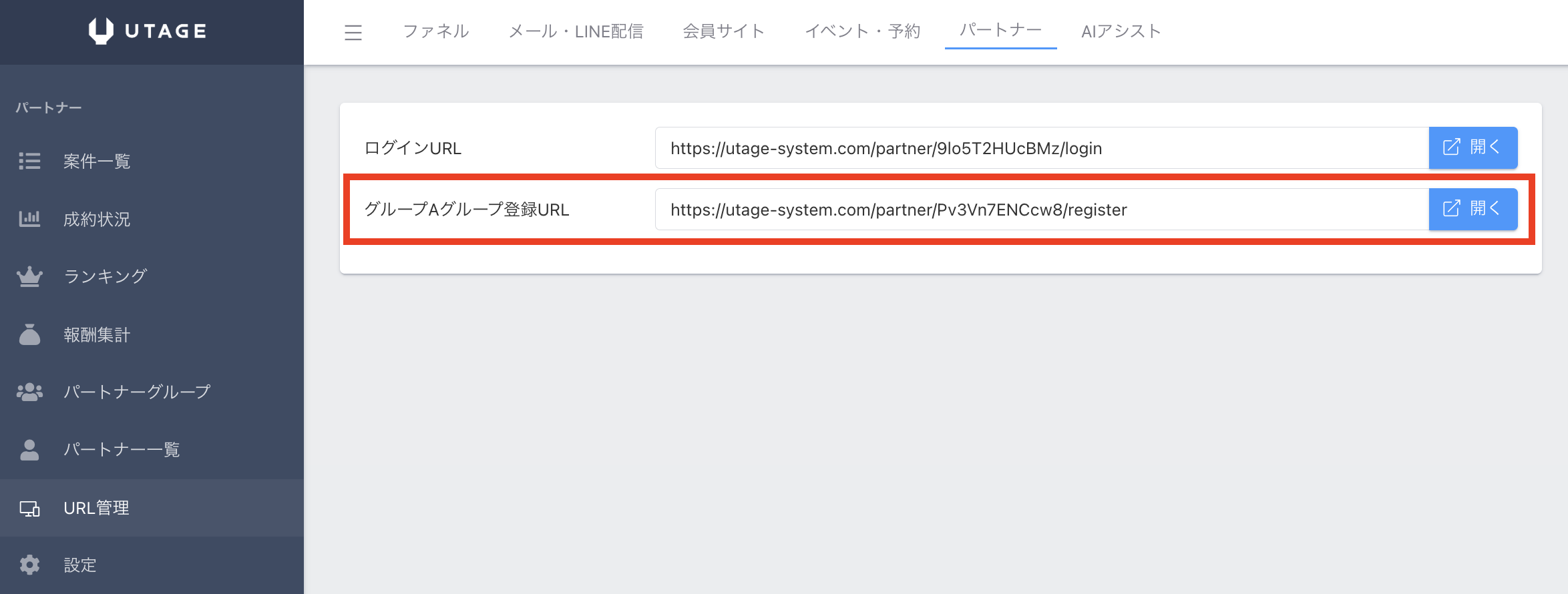This screenshot has width=1568, height=594.
Task: Click the bar chart icon for 成約状況
Action: (29, 219)
